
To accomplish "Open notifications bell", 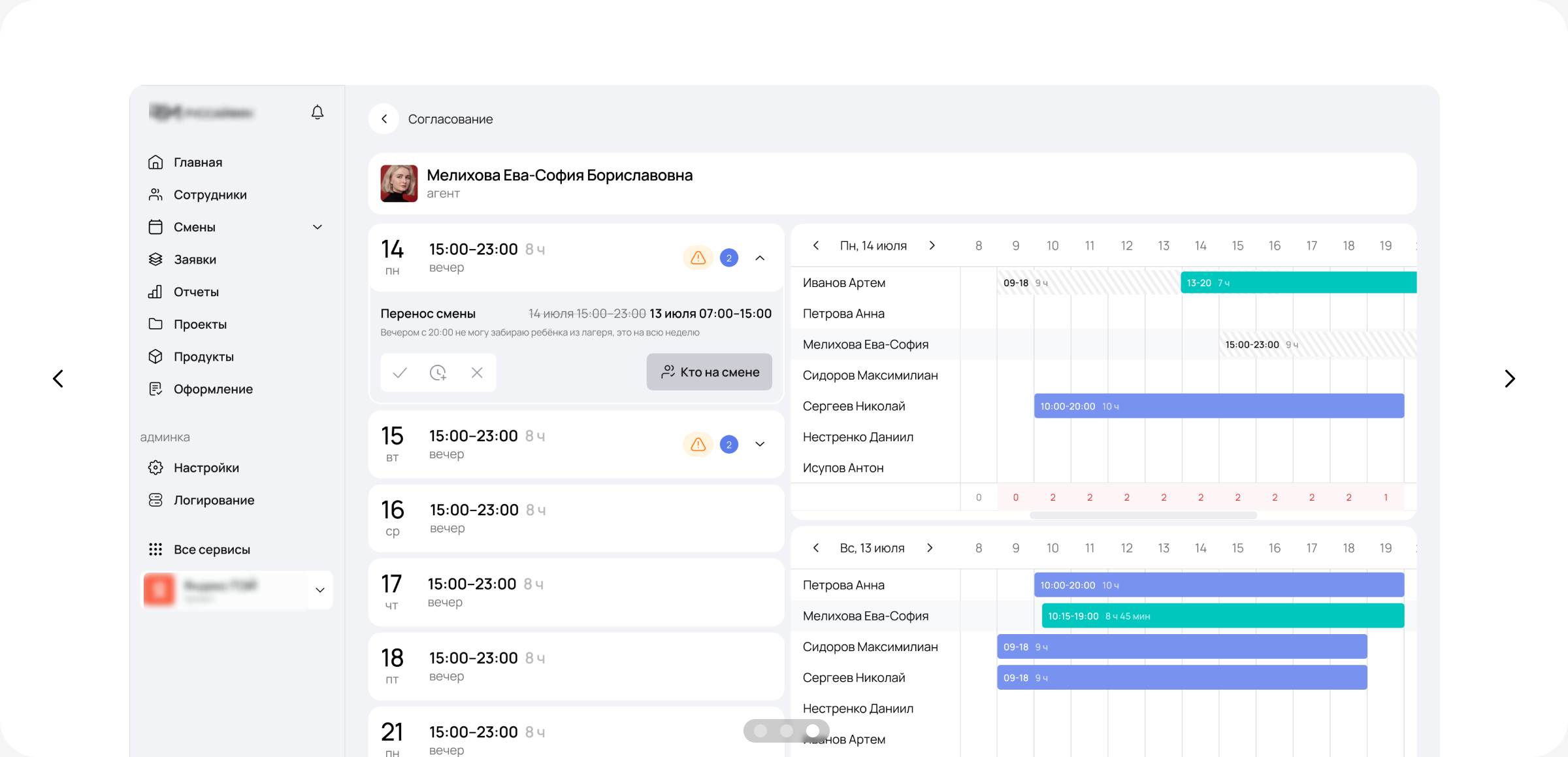I will pos(318,112).
